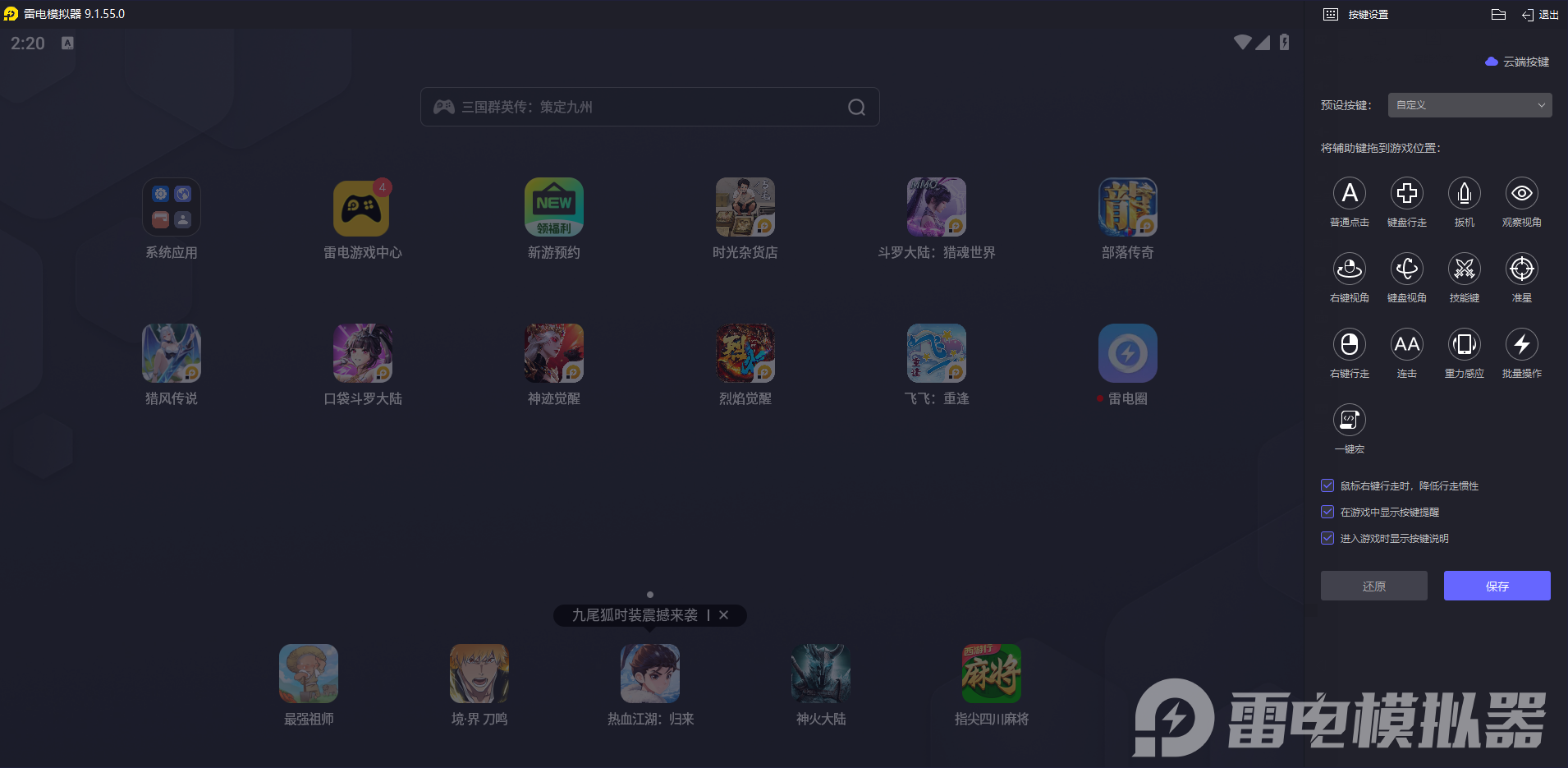The height and width of the screenshot is (768, 1568).
Task: Open the 九尾狐时装震撼来袭 banner text
Action: point(635,615)
